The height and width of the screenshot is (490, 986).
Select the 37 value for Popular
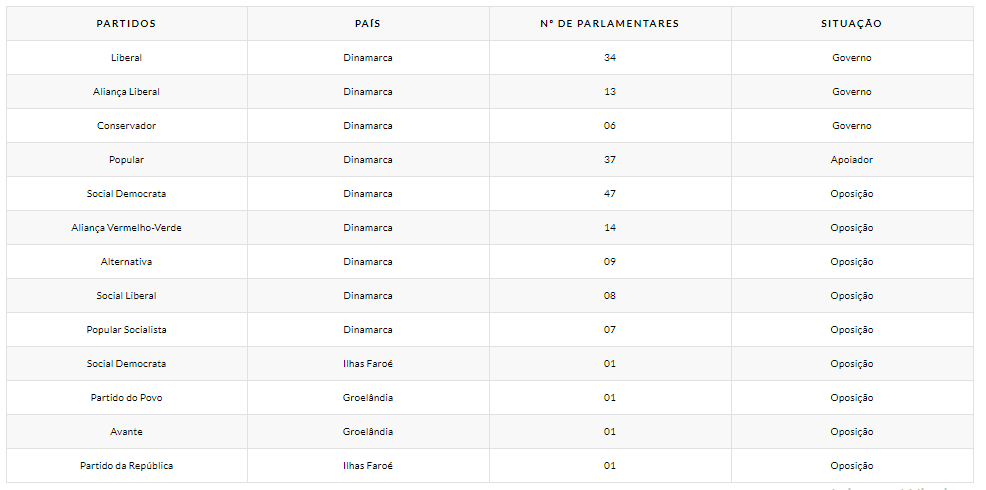(609, 160)
